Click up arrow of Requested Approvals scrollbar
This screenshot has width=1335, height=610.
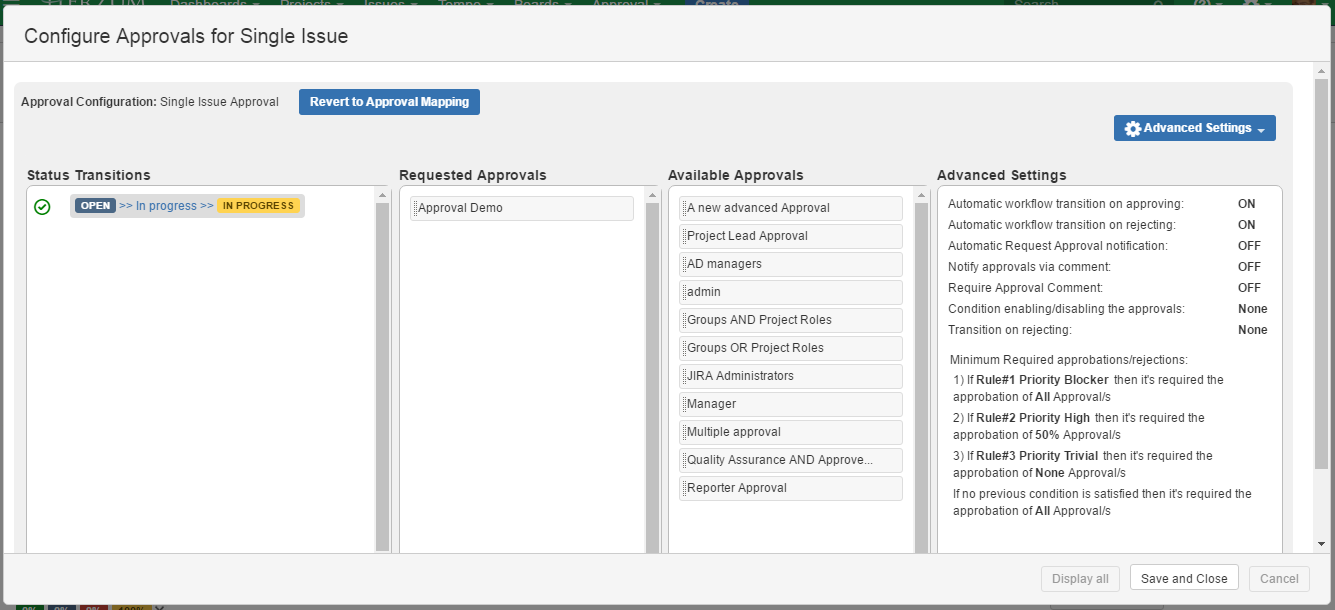click(652, 195)
